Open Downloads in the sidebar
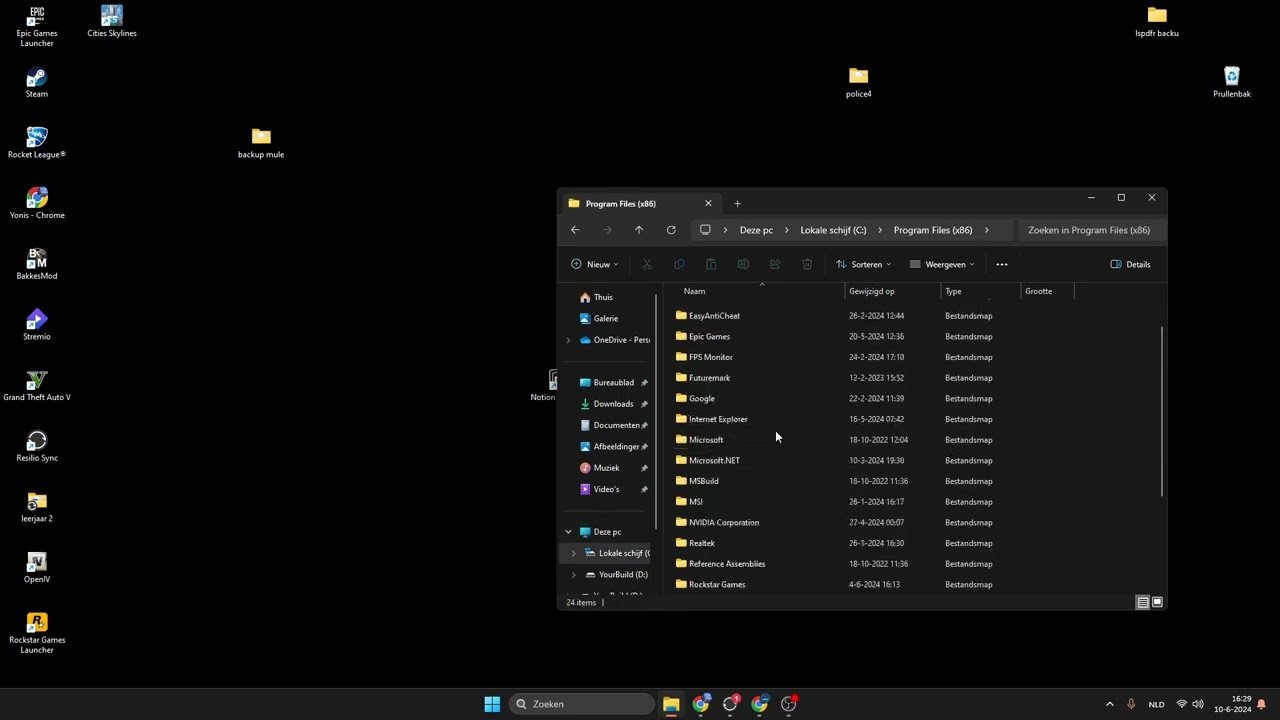The height and width of the screenshot is (720, 1280). click(x=613, y=404)
